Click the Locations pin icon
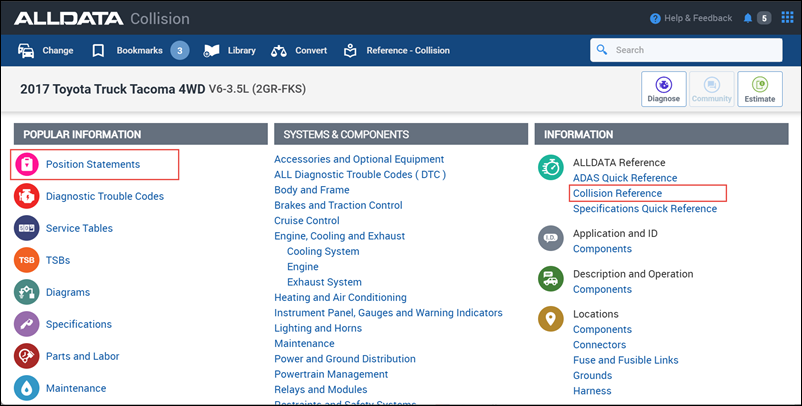 pyautogui.click(x=551, y=319)
